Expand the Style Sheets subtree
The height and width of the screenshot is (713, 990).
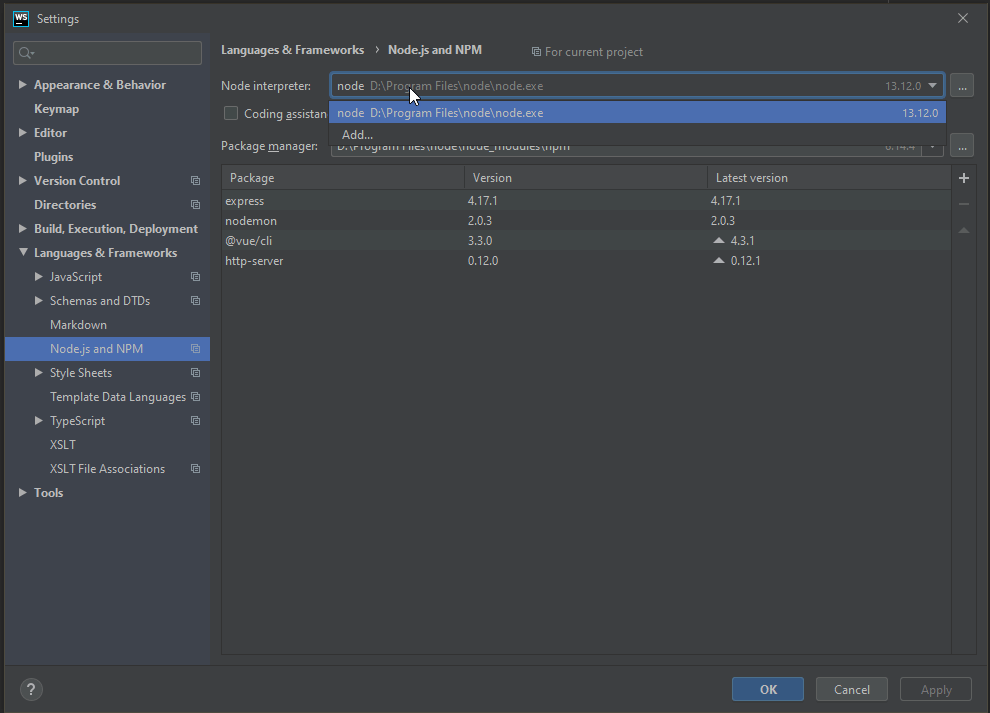pyautogui.click(x=39, y=373)
